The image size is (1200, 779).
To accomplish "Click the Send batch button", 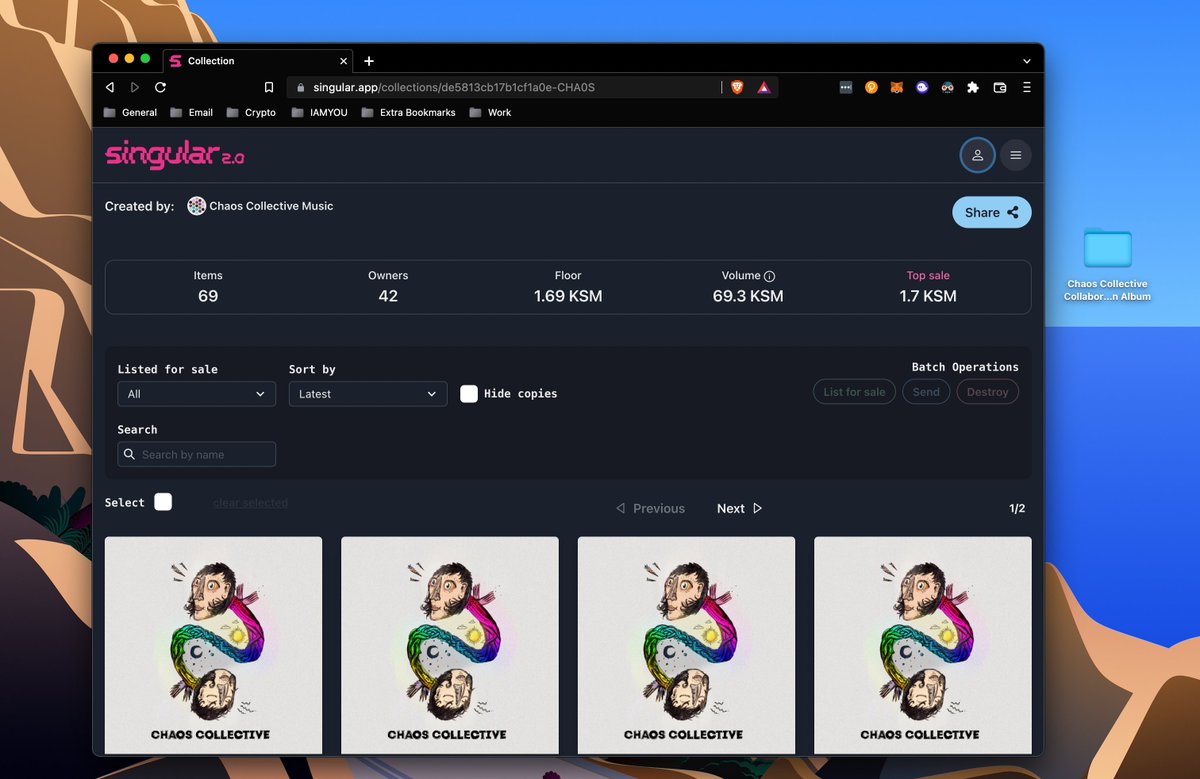I will pyautogui.click(x=926, y=392).
